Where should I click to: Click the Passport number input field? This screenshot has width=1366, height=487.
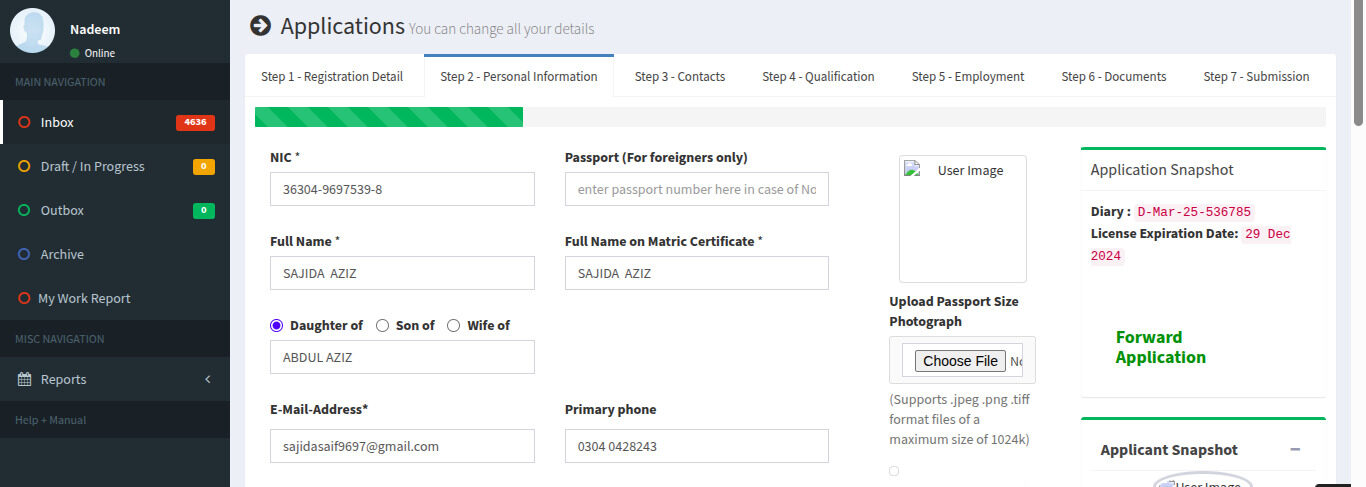pyautogui.click(x=697, y=189)
